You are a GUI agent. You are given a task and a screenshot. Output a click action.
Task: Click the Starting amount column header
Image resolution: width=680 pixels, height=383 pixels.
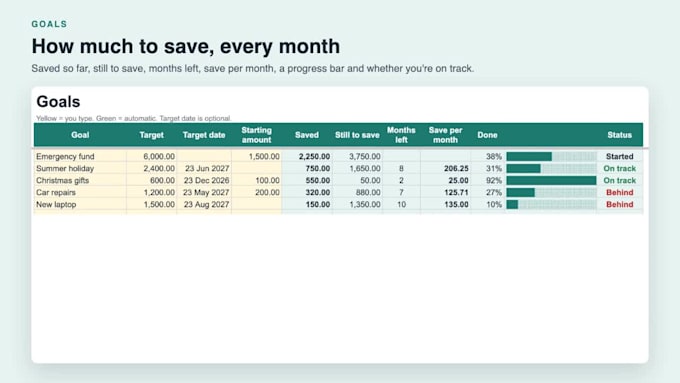[256, 135]
